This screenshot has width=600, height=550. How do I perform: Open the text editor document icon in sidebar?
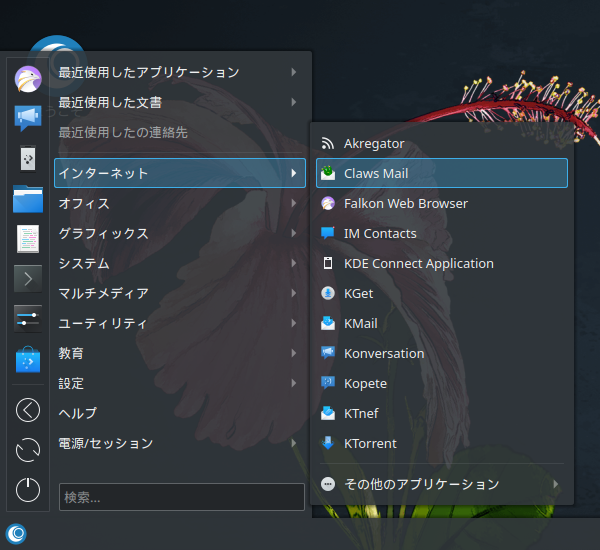[28, 239]
